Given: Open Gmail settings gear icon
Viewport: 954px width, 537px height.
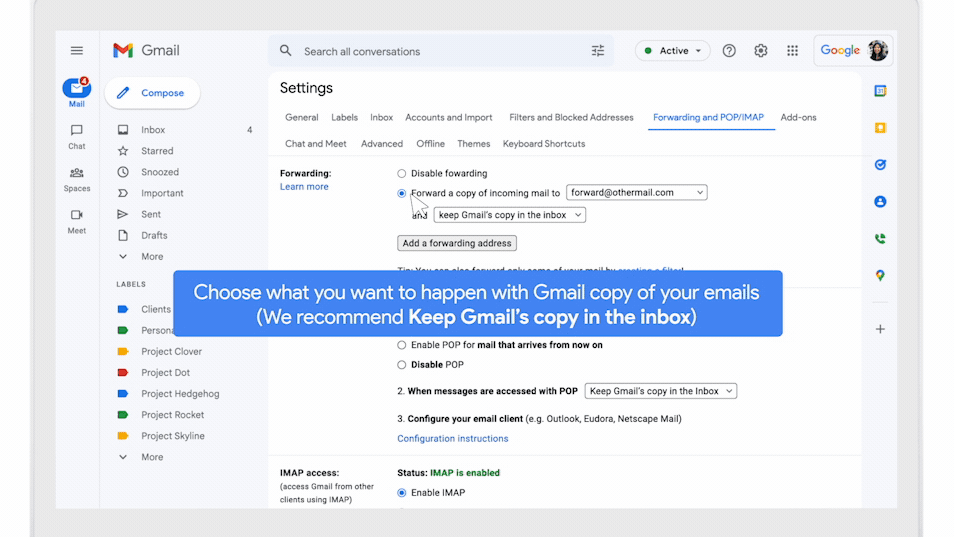Looking at the screenshot, I should [x=761, y=51].
